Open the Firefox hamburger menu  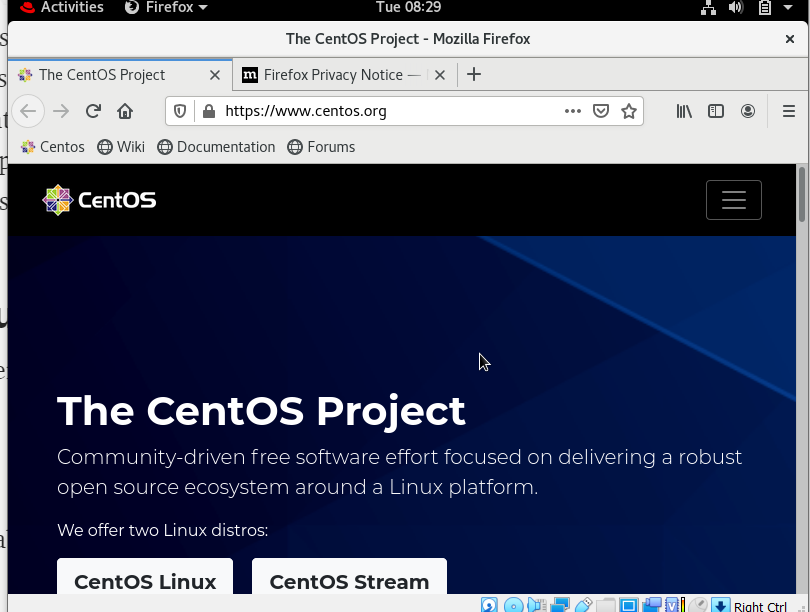click(x=789, y=111)
